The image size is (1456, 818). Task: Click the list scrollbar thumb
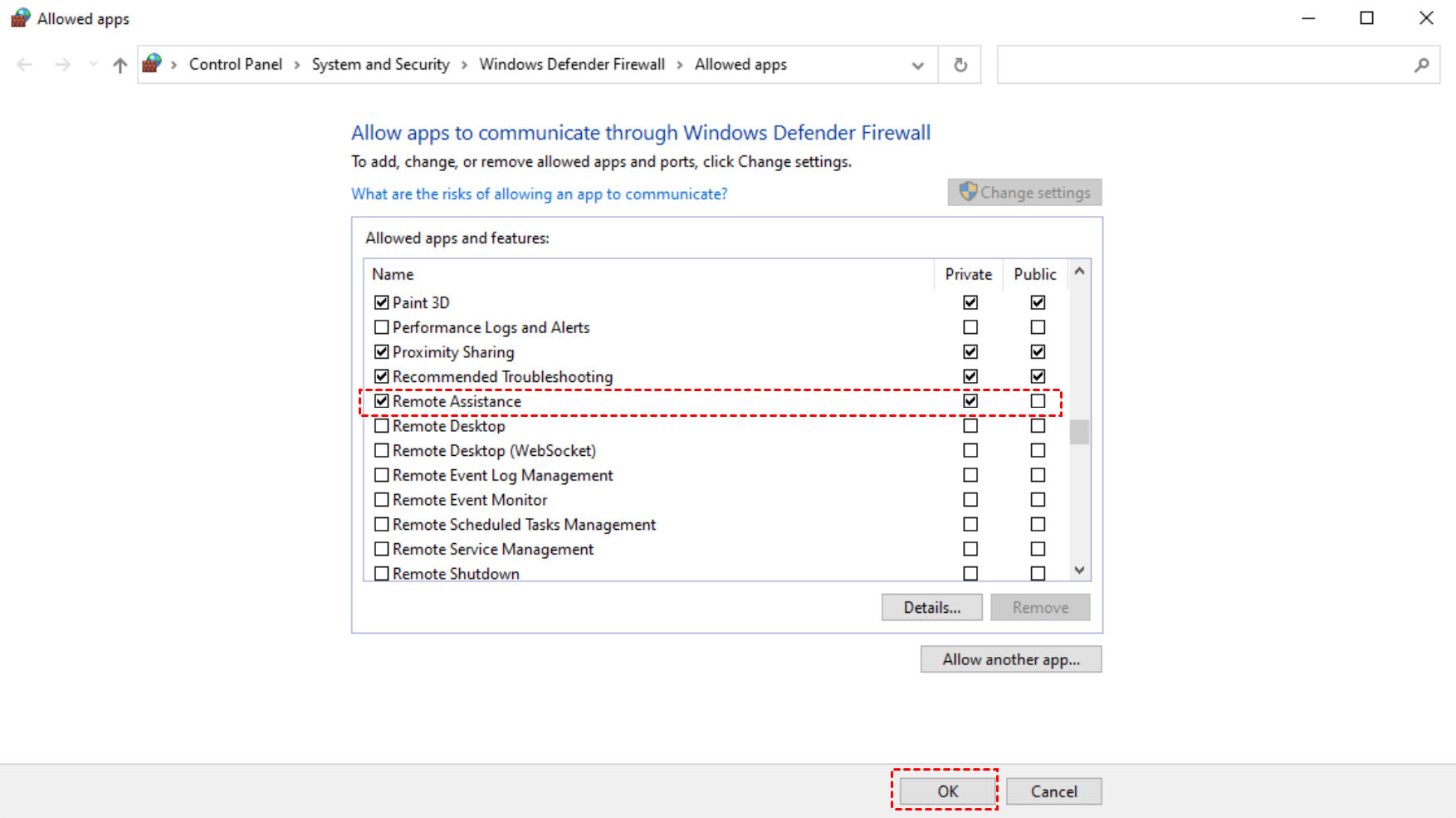[x=1079, y=432]
